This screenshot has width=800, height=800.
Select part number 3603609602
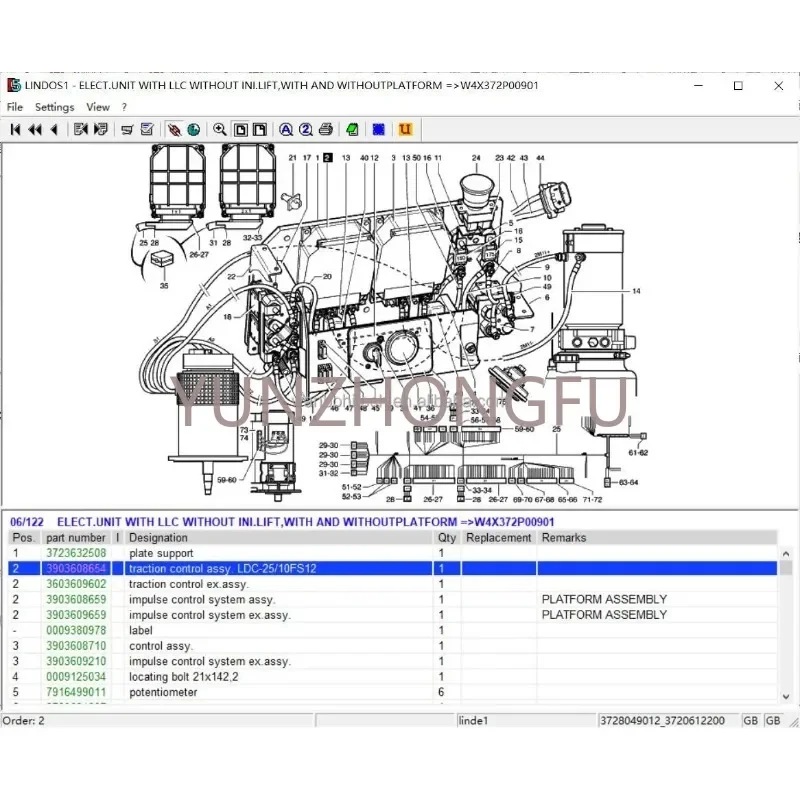click(x=76, y=584)
